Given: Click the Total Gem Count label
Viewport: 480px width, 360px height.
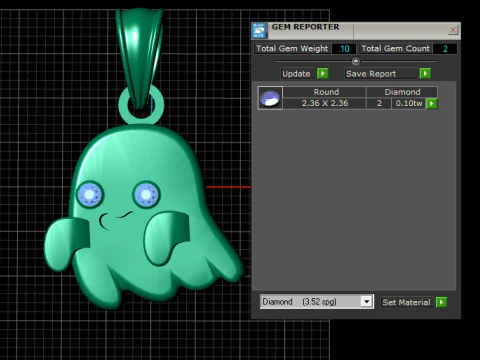Looking at the screenshot, I should click(395, 49).
